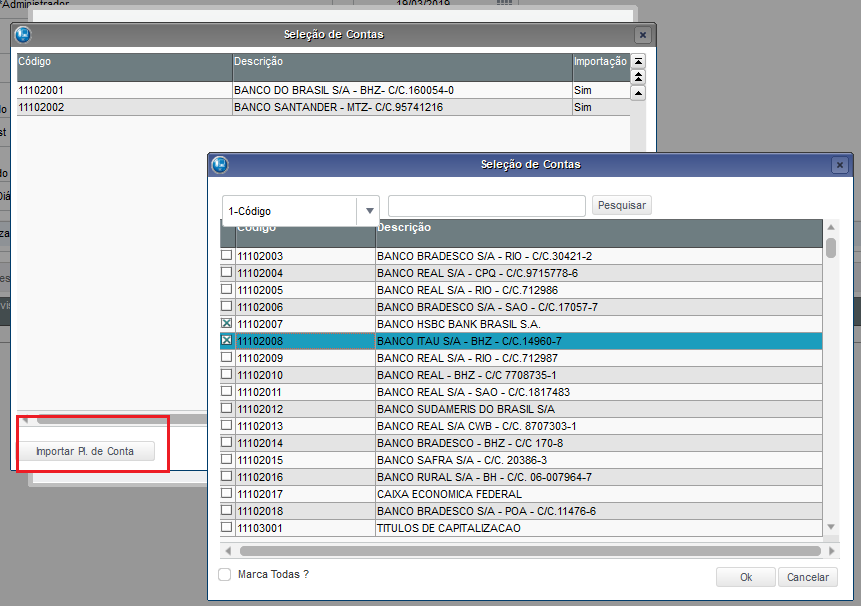The image size is (861, 606).
Task: Tick the checkbox for account 11103001
Action: (226, 528)
